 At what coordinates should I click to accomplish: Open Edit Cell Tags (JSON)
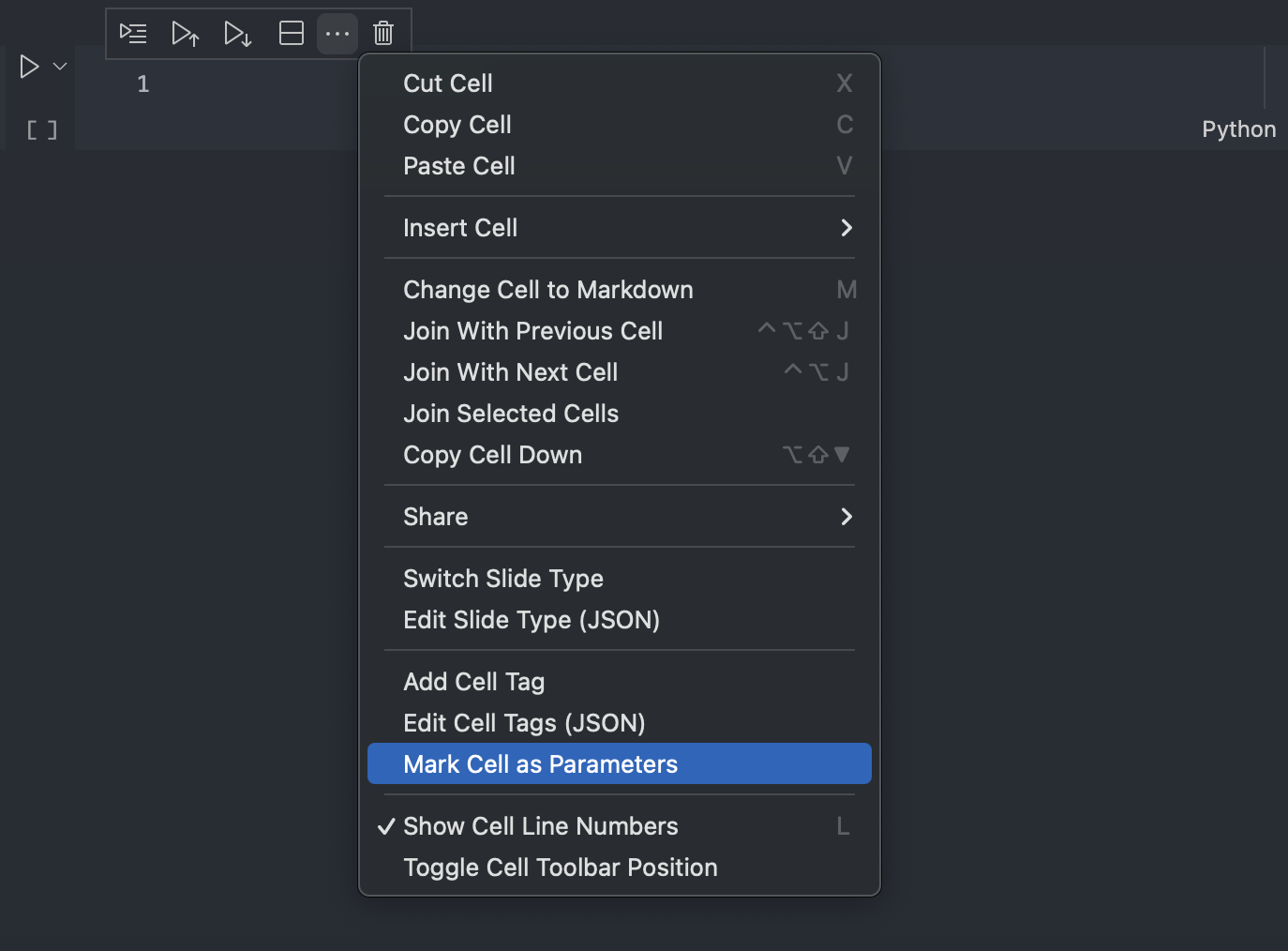620,723
